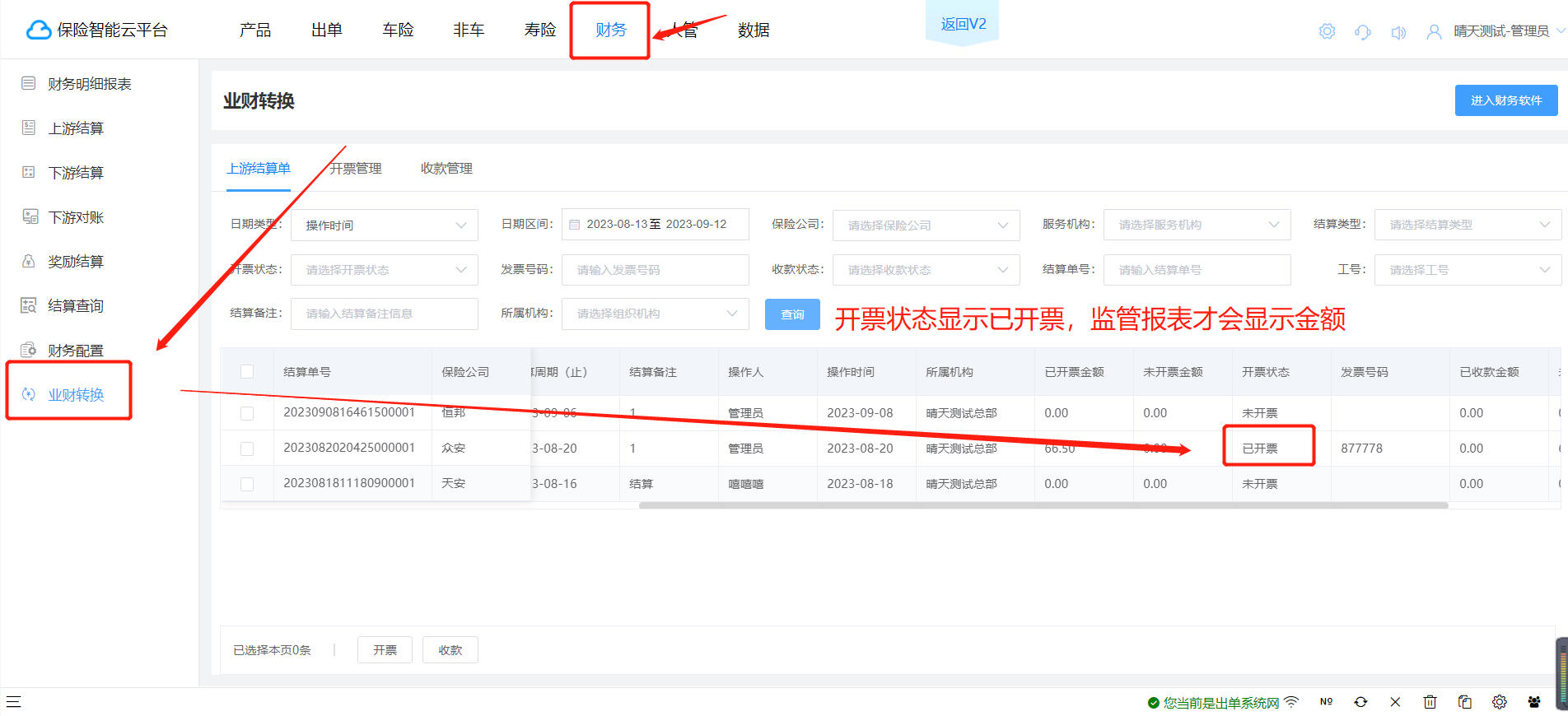Click the refresh icon in the status bar

1360,702
